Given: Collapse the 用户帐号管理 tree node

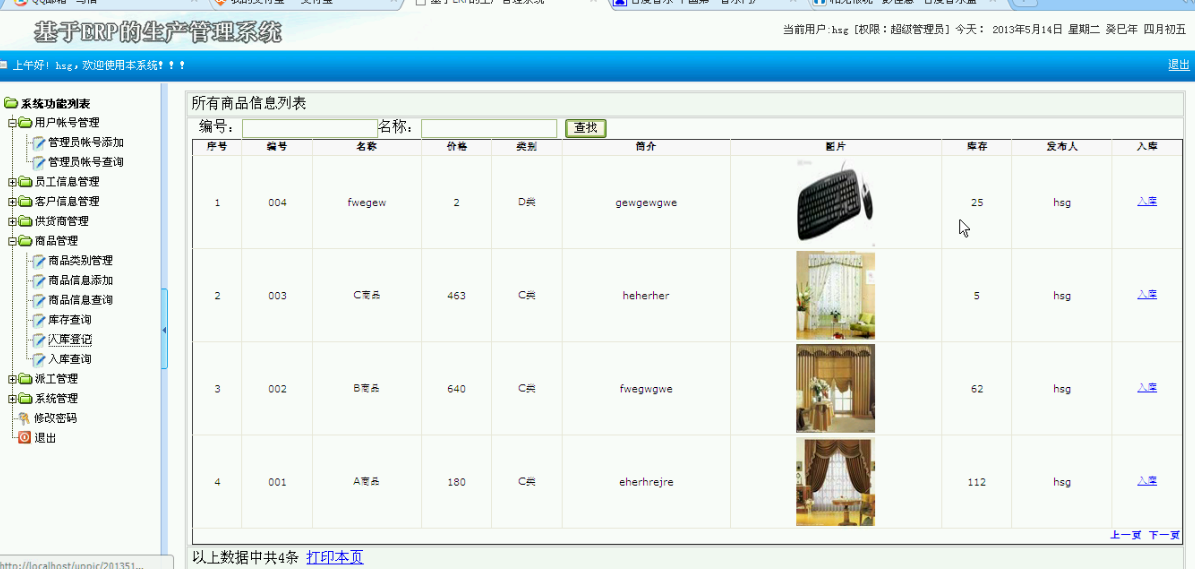Looking at the screenshot, I should click(x=11, y=123).
